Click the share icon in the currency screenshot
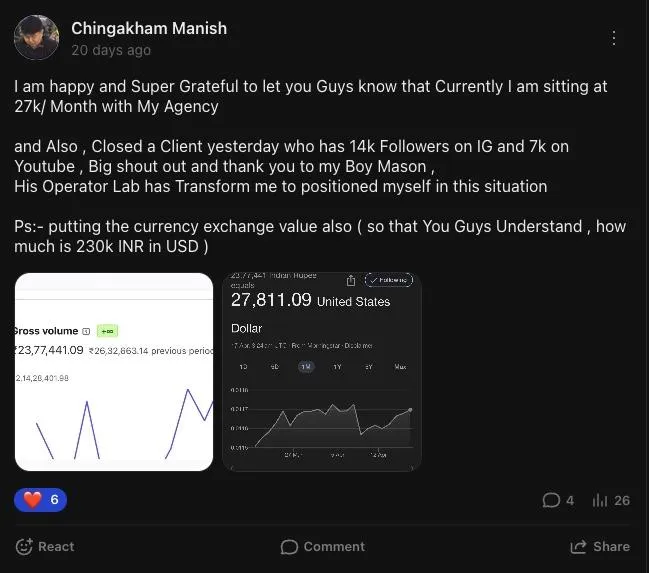Screen dimensions: 649x573 [351, 281]
